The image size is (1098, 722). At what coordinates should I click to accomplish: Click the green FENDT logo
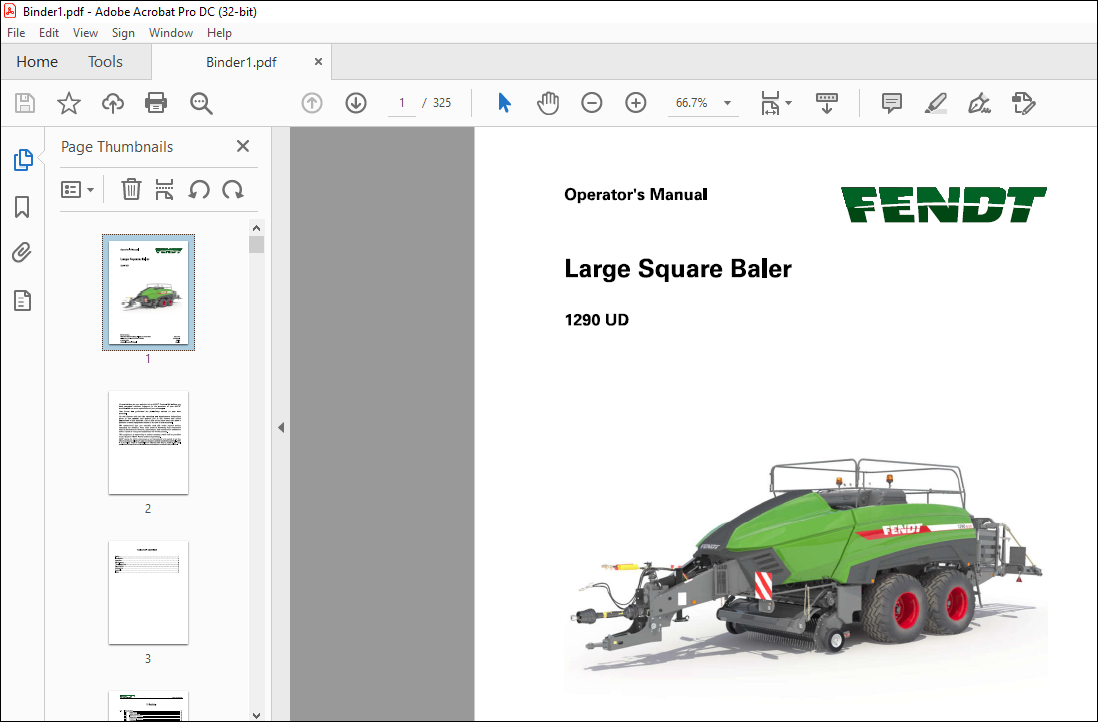(x=943, y=204)
